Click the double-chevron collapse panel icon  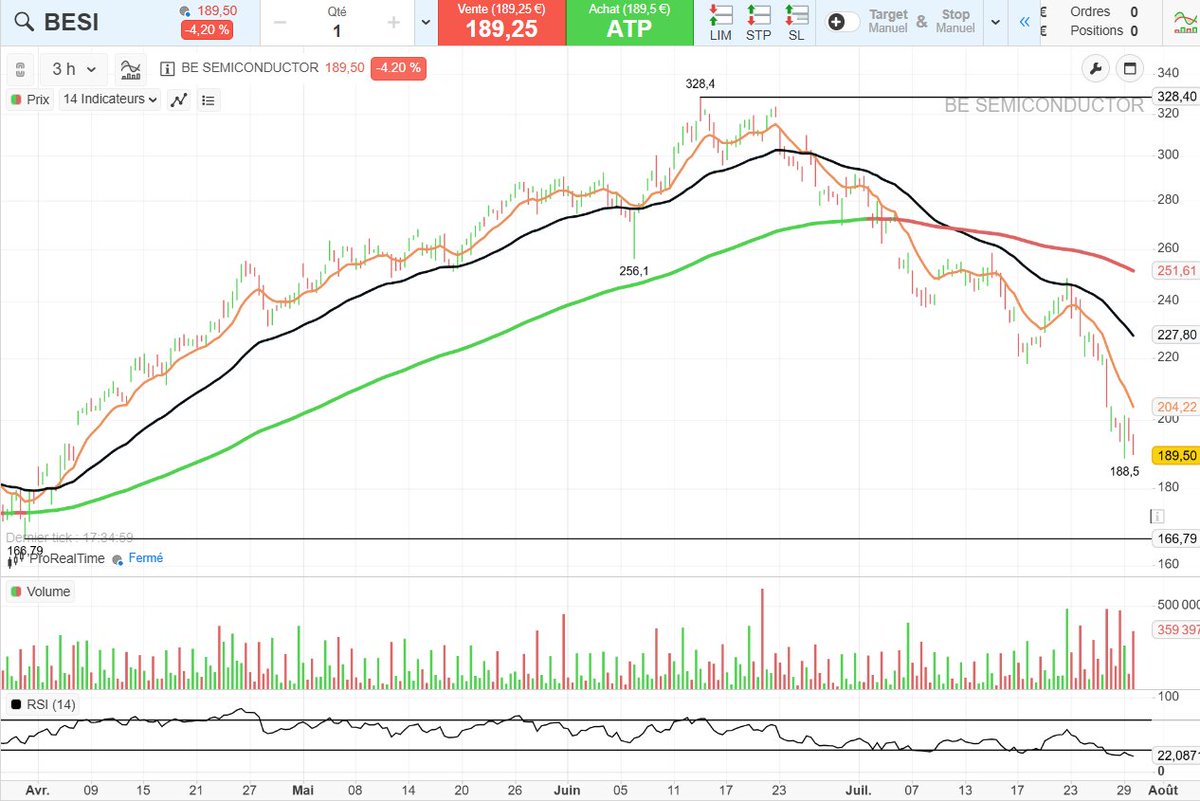tap(1022, 22)
